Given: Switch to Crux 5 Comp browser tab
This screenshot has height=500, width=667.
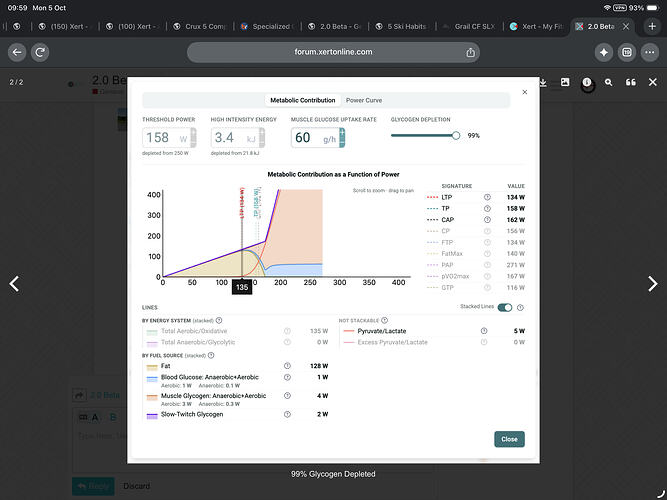Looking at the screenshot, I should click(200, 26).
